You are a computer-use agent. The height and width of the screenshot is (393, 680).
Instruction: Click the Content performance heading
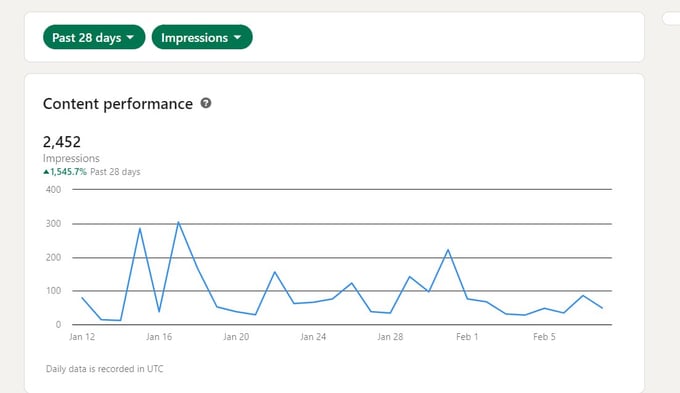pos(118,104)
